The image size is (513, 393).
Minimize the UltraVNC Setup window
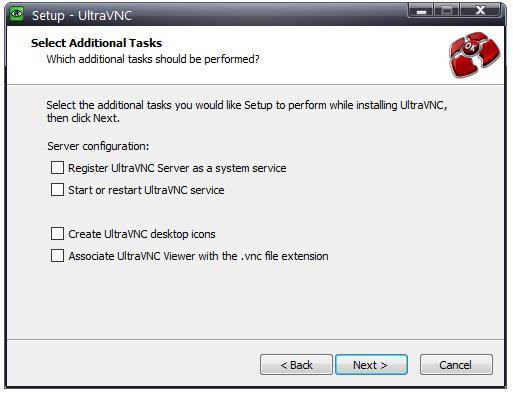point(421,11)
